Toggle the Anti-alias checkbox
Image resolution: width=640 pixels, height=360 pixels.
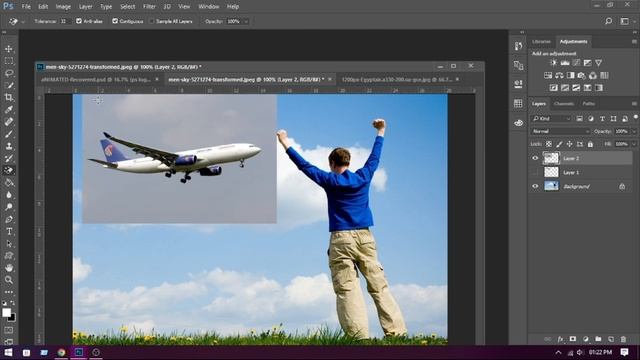tap(79, 21)
